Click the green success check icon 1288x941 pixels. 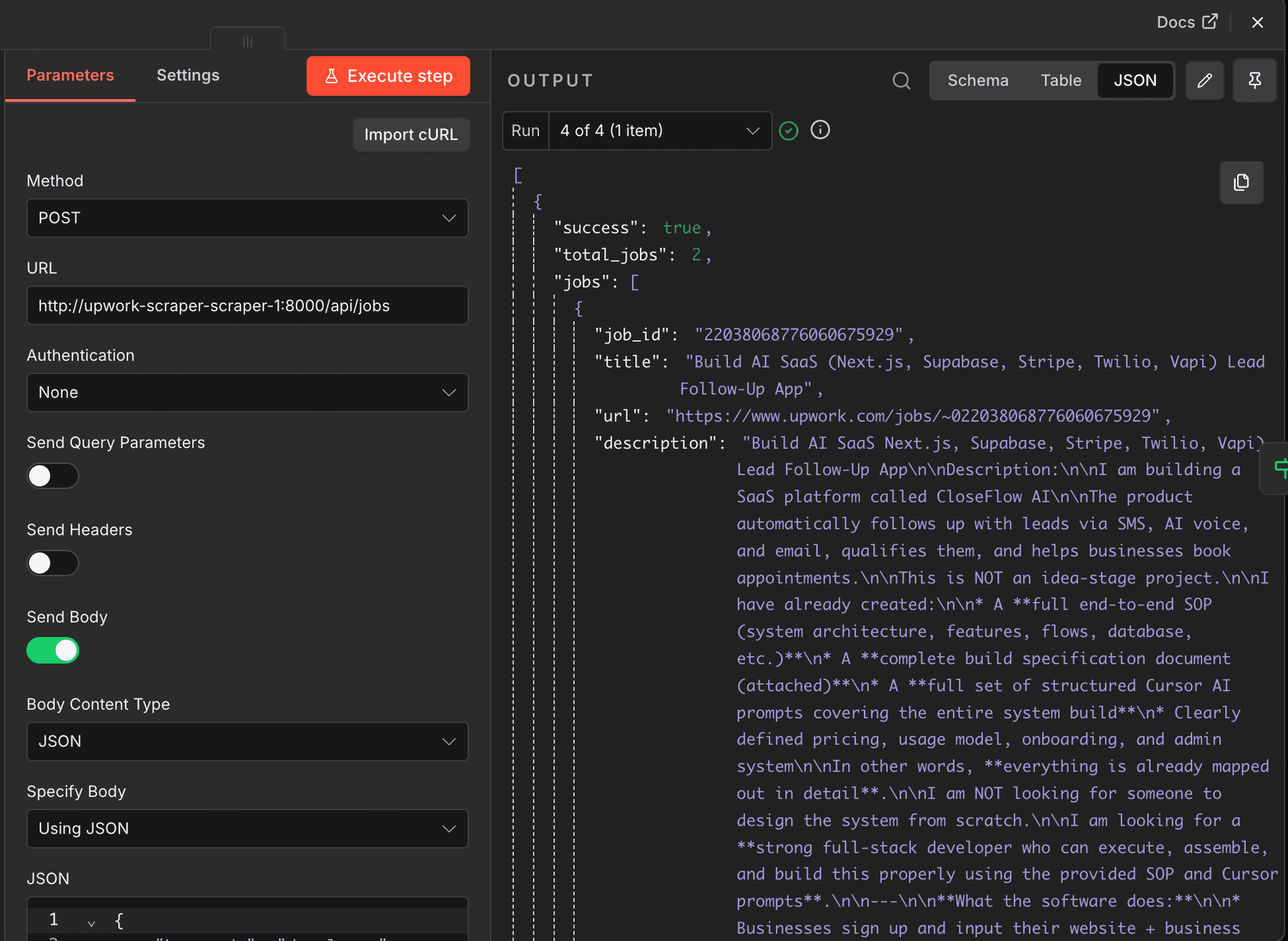tap(789, 130)
